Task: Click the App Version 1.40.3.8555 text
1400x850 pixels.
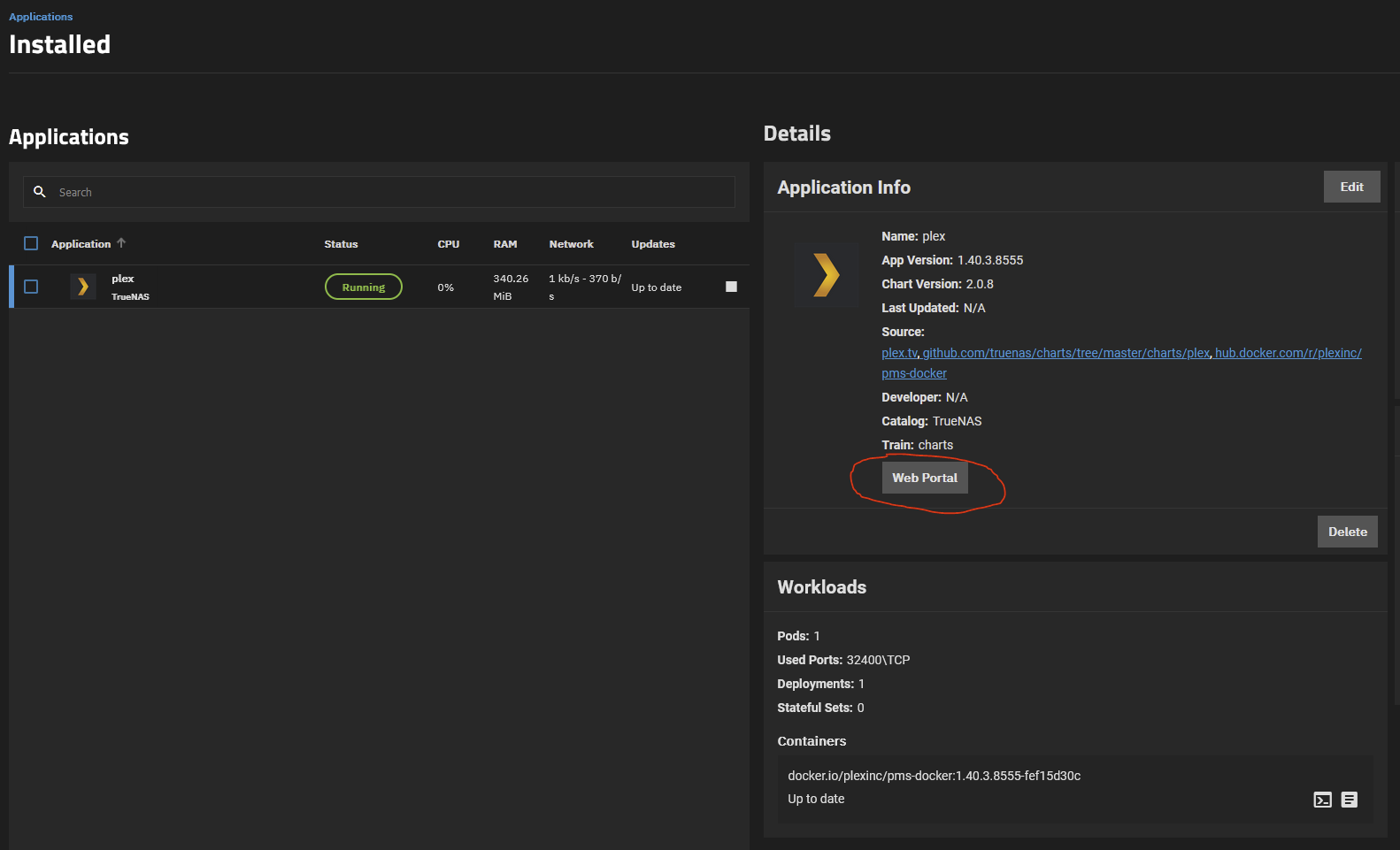Action: pyautogui.click(x=952, y=260)
